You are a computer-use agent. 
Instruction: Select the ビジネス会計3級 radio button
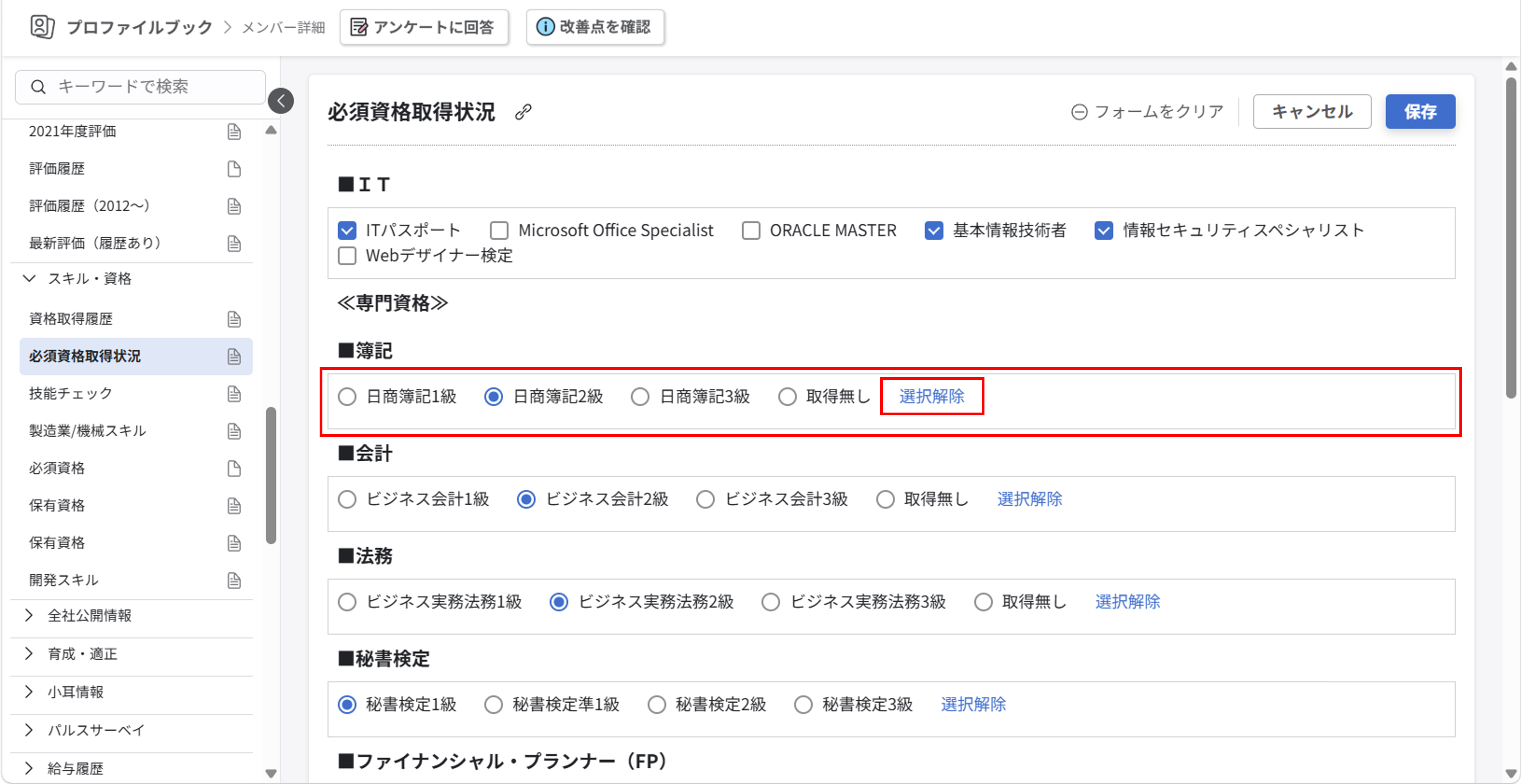point(705,499)
